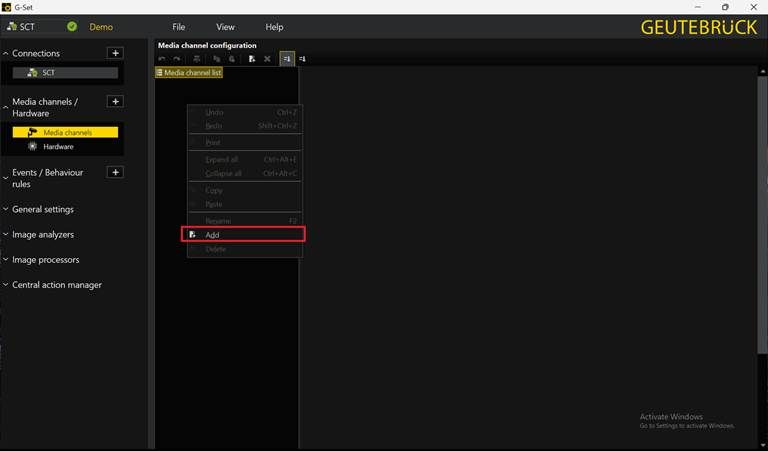This screenshot has height=451, width=768.
Task: Collapse the Media channels / Hardware section
Action: click(5, 107)
